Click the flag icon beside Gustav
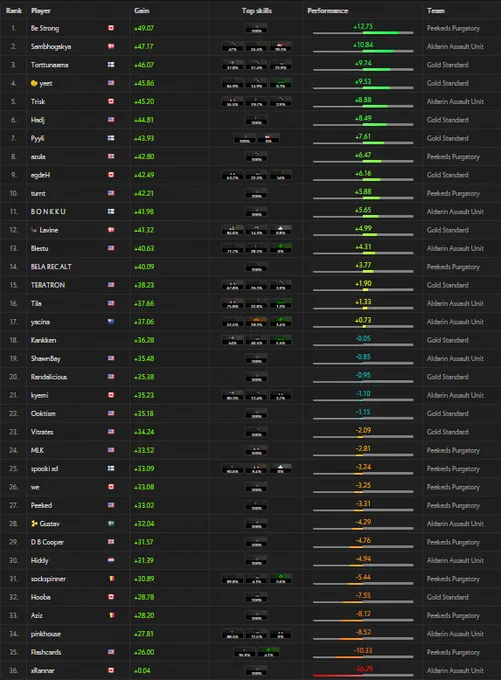The width and height of the screenshot is (501, 680). pyautogui.click(x=111, y=523)
